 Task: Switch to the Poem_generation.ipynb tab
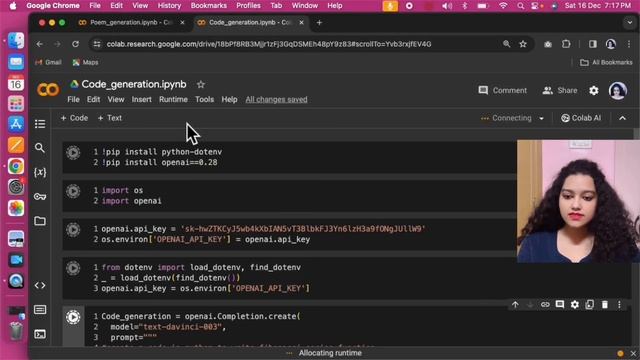pos(130,22)
